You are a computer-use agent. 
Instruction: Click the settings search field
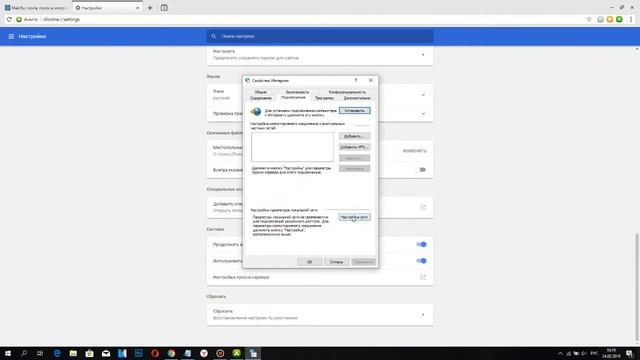(x=320, y=36)
